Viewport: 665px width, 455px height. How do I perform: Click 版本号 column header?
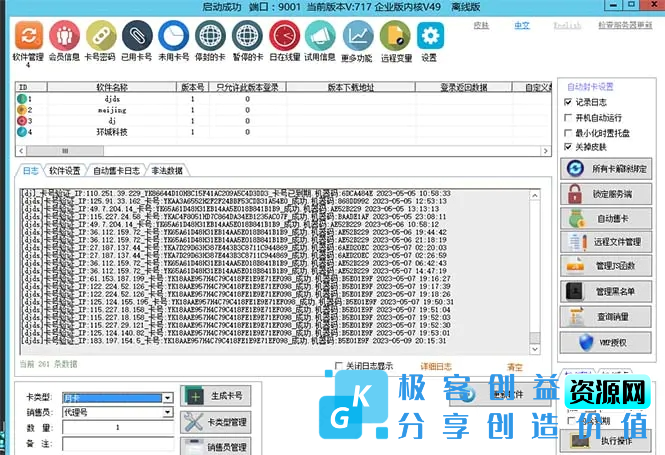click(193, 87)
